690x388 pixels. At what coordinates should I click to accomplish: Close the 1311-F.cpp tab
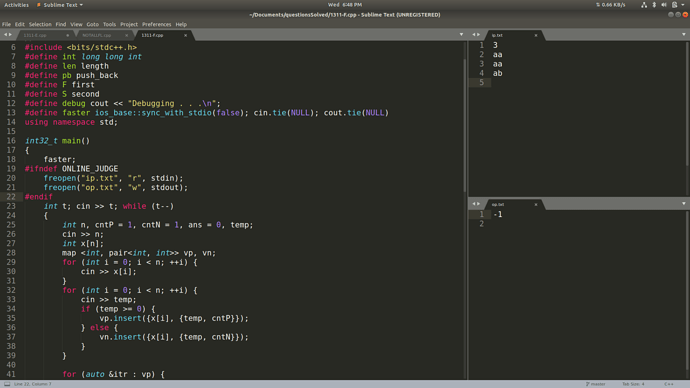[x=185, y=35]
